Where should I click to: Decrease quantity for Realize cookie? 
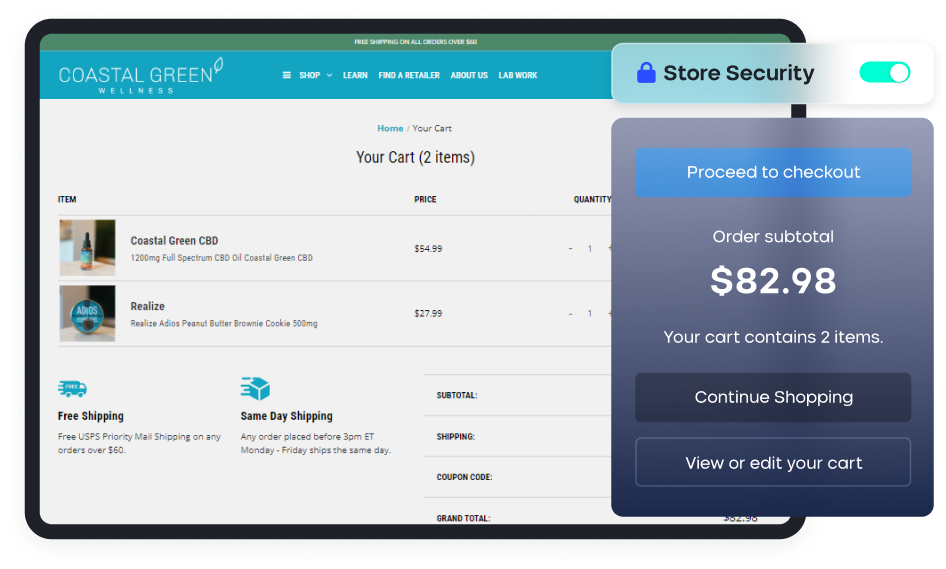coord(570,314)
